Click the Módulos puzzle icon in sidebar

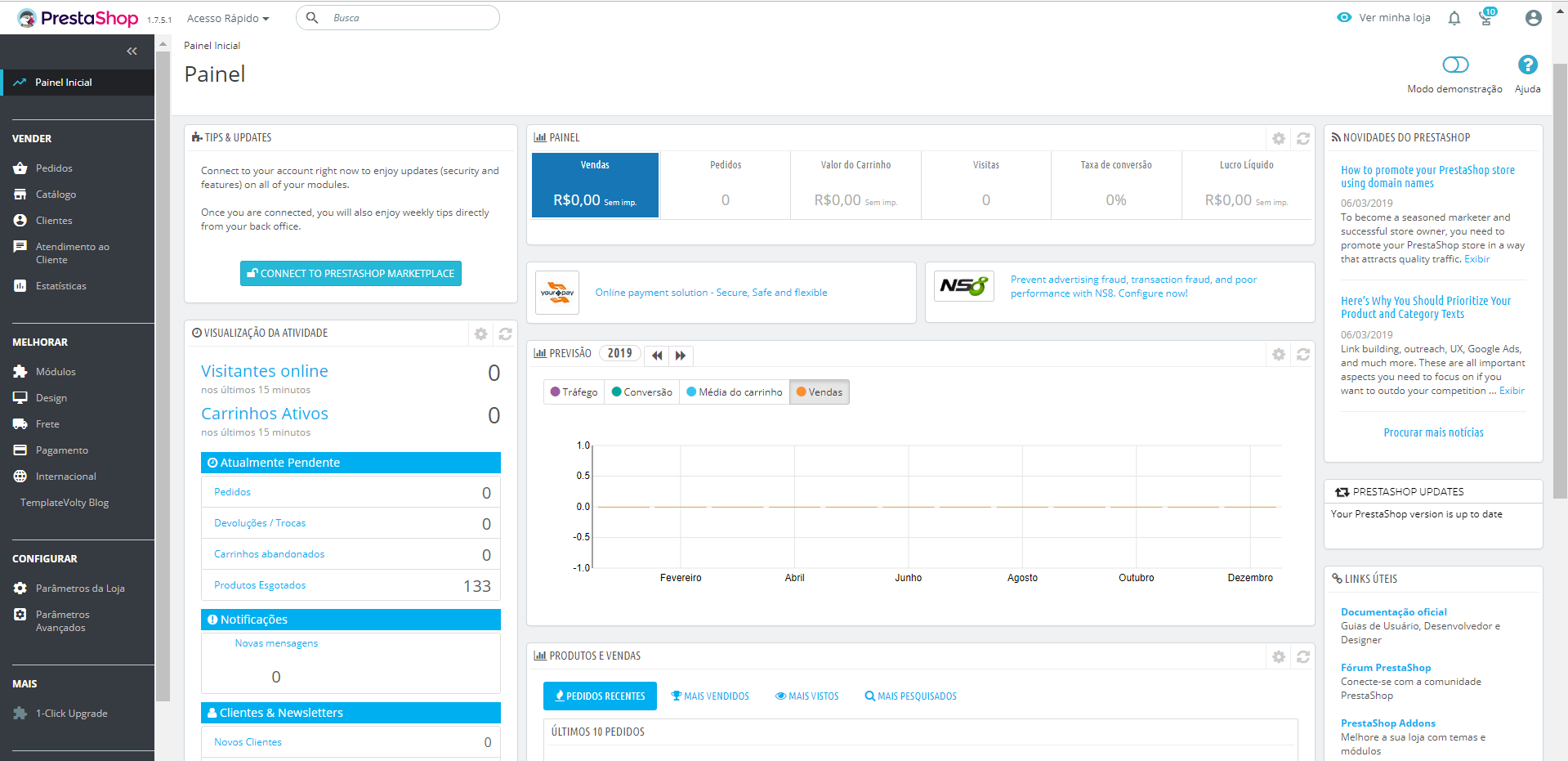tap(20, 372)
